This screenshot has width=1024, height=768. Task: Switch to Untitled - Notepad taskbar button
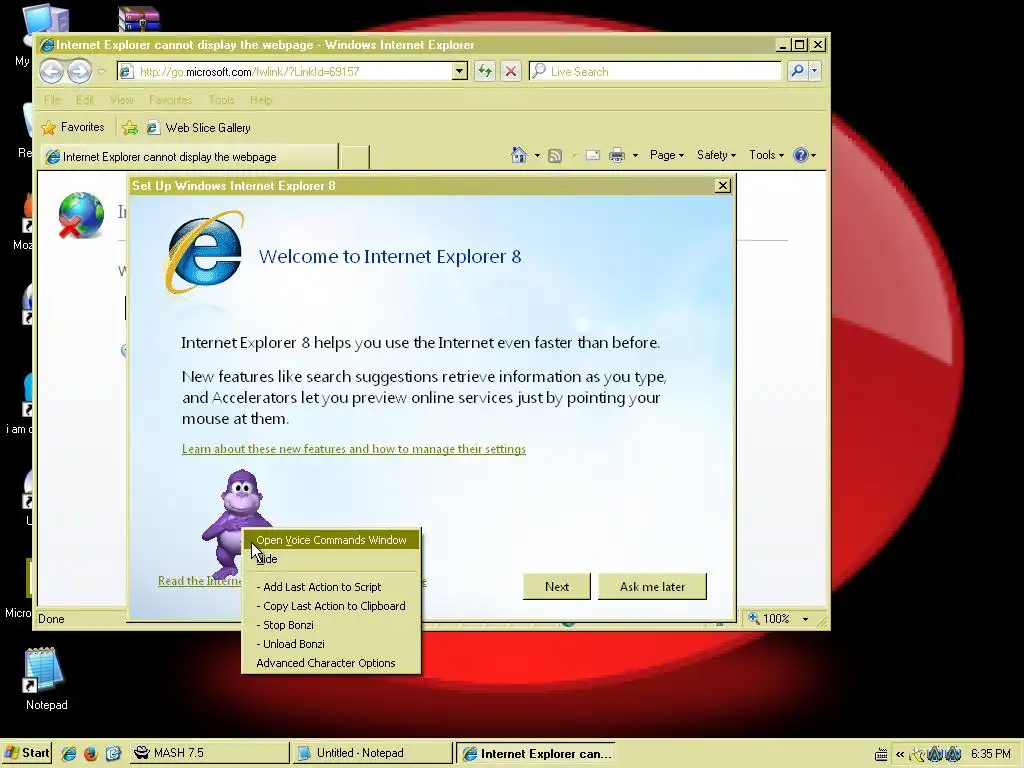pyautogui.click(x=372, y=753)
